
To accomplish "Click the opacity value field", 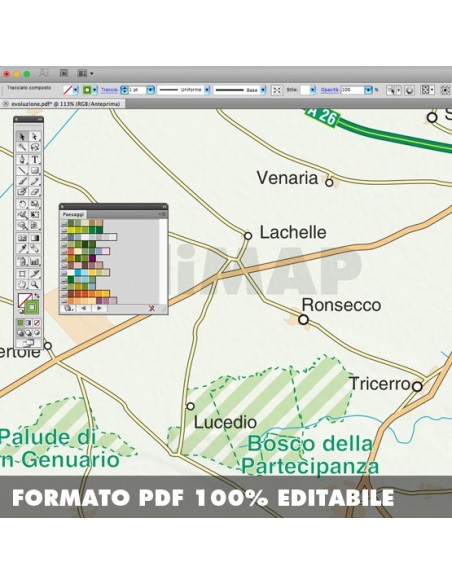I will click(353, 90).
